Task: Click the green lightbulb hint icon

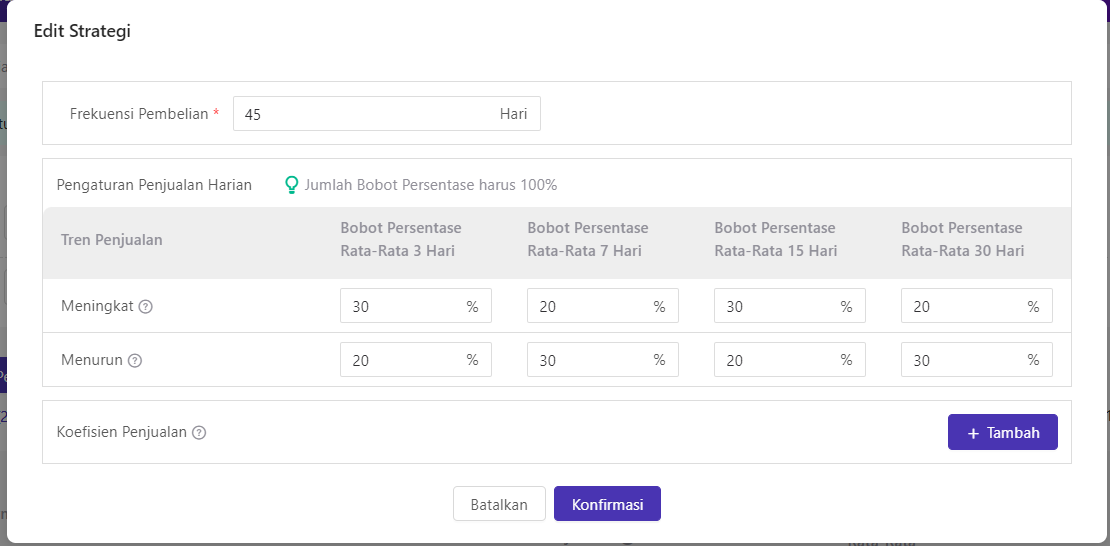Action: click(292, 185)
